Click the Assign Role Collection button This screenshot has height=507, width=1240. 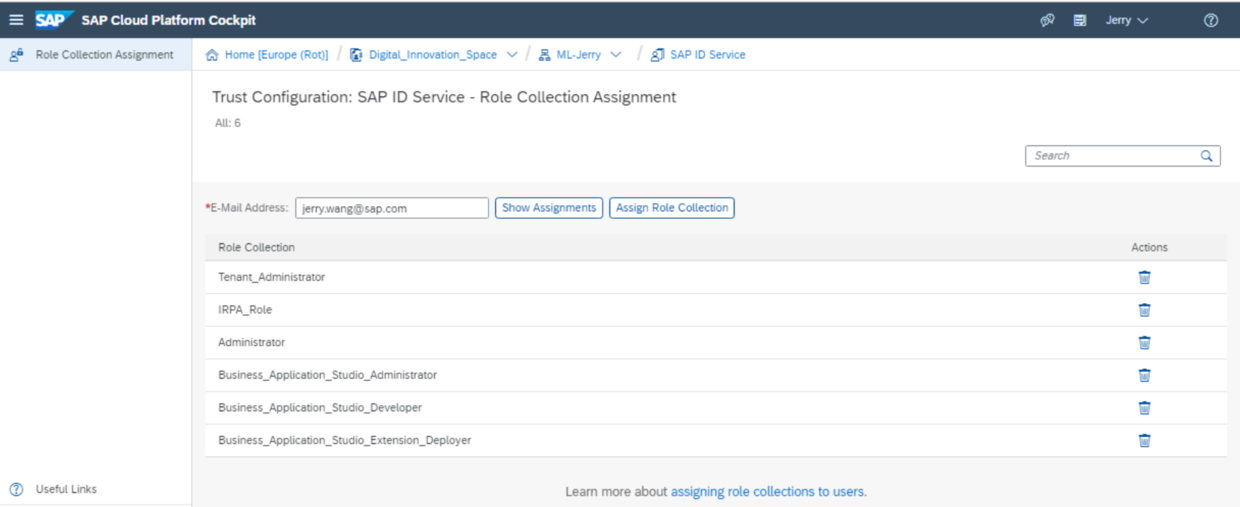672,208
